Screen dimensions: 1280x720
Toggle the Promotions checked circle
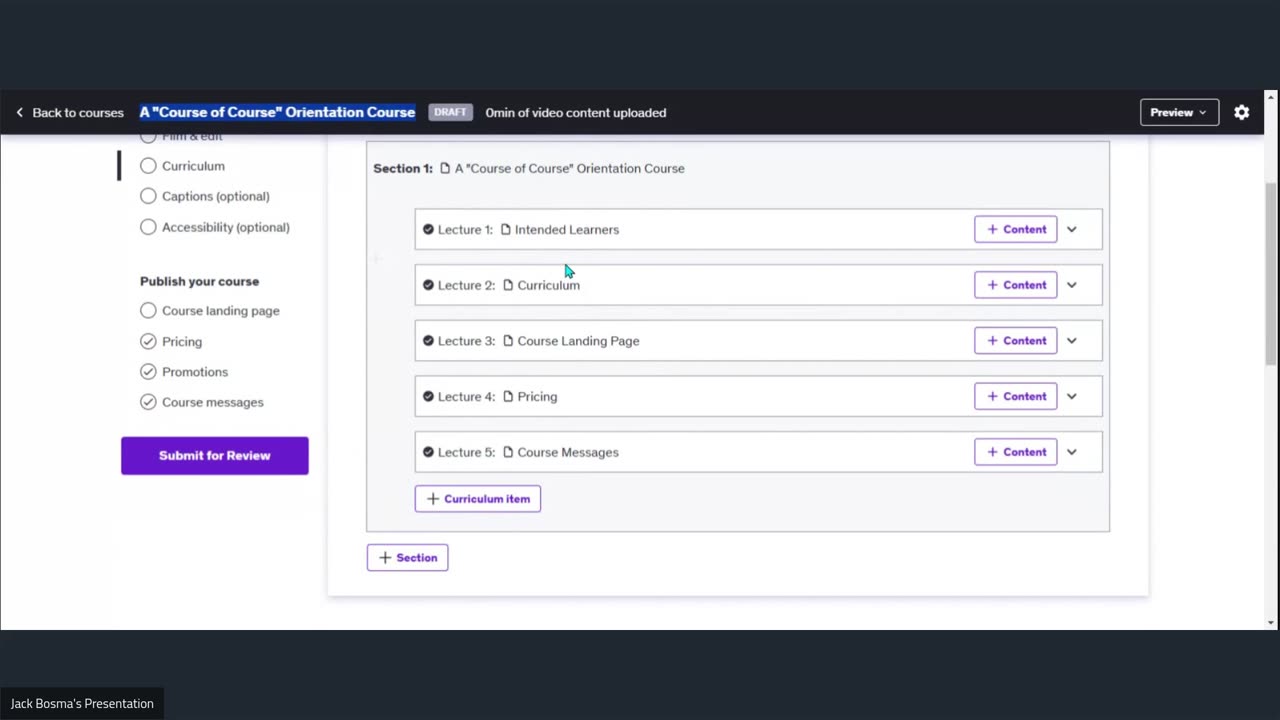(148, 372)
